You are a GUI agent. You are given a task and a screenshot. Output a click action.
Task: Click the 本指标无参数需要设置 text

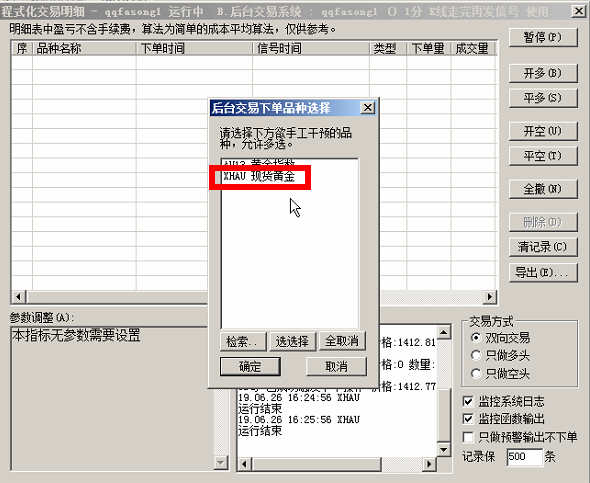tap(76, 335)
